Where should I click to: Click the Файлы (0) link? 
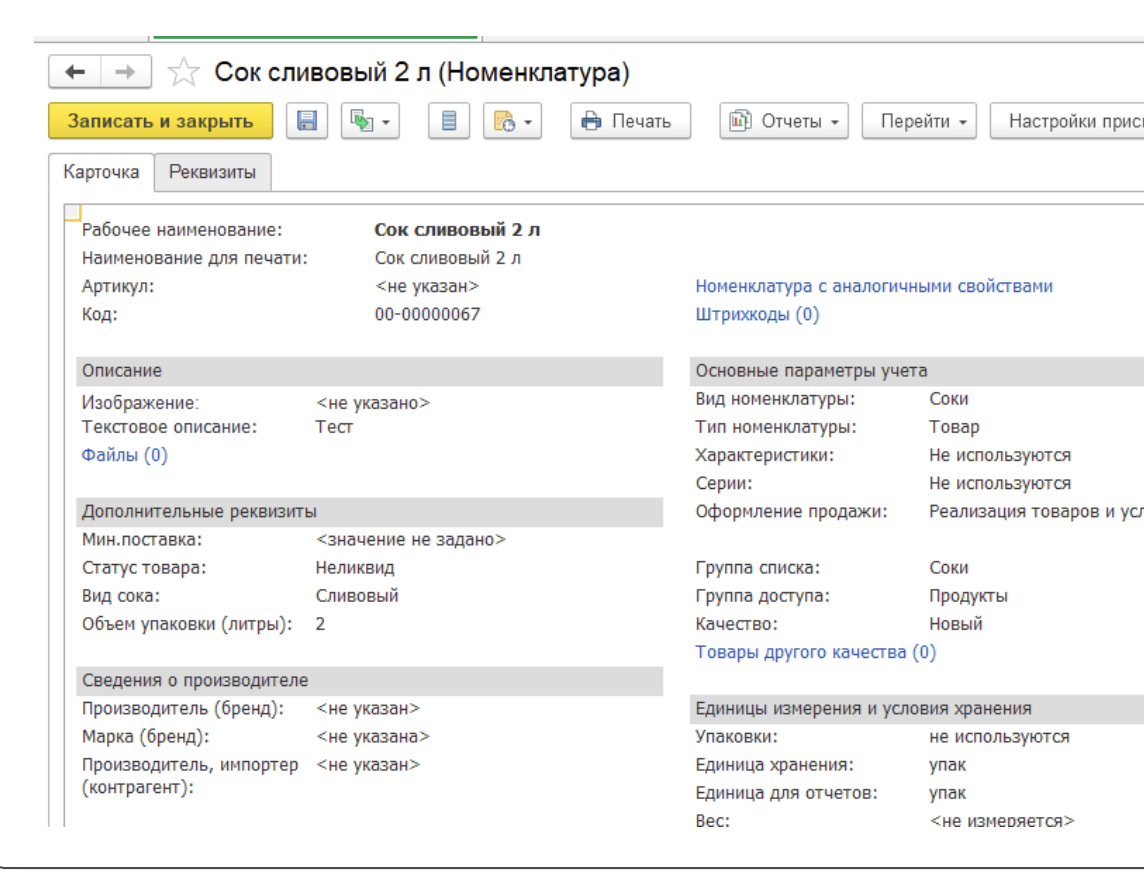[124, 455]
